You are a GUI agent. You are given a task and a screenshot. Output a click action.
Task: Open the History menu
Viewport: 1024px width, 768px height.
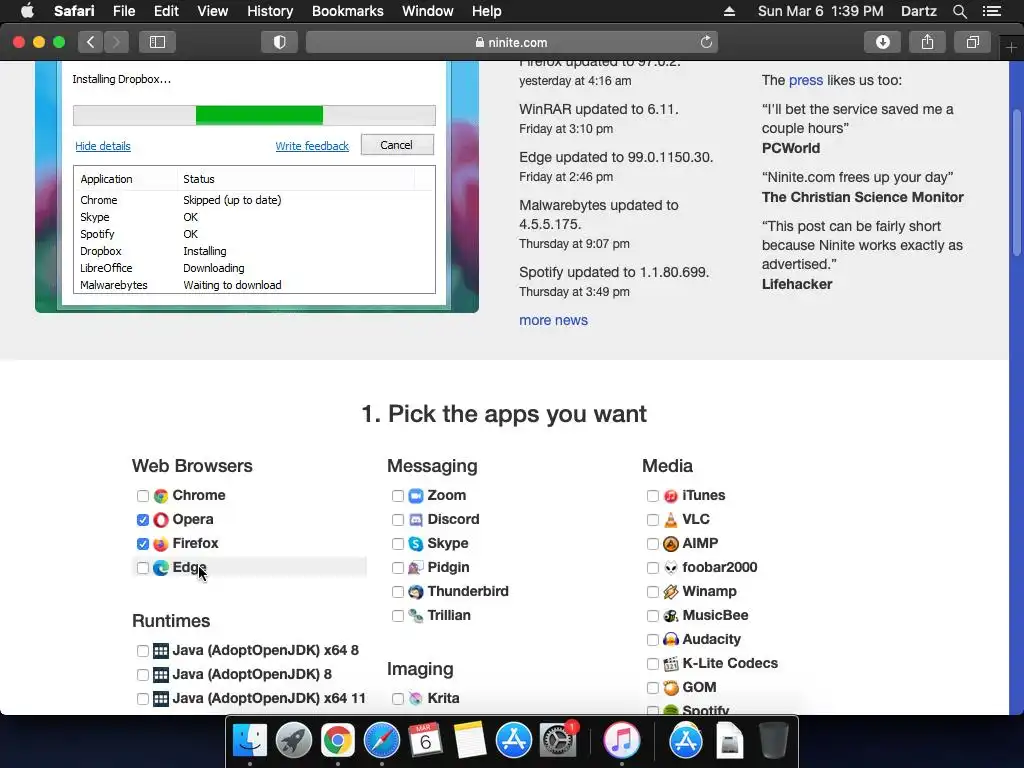270,11
